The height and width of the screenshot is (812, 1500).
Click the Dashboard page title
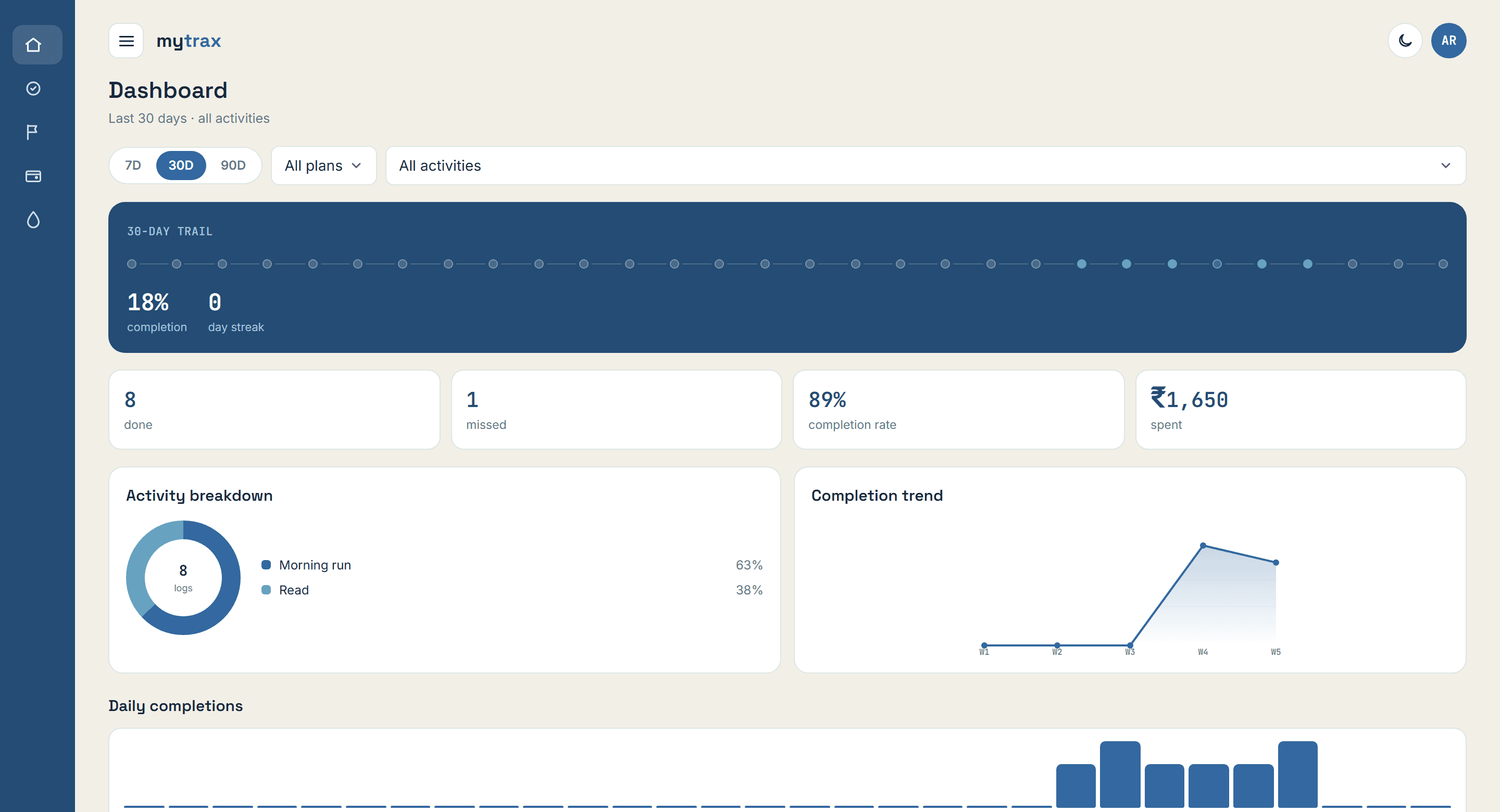(x=168, y=90)
